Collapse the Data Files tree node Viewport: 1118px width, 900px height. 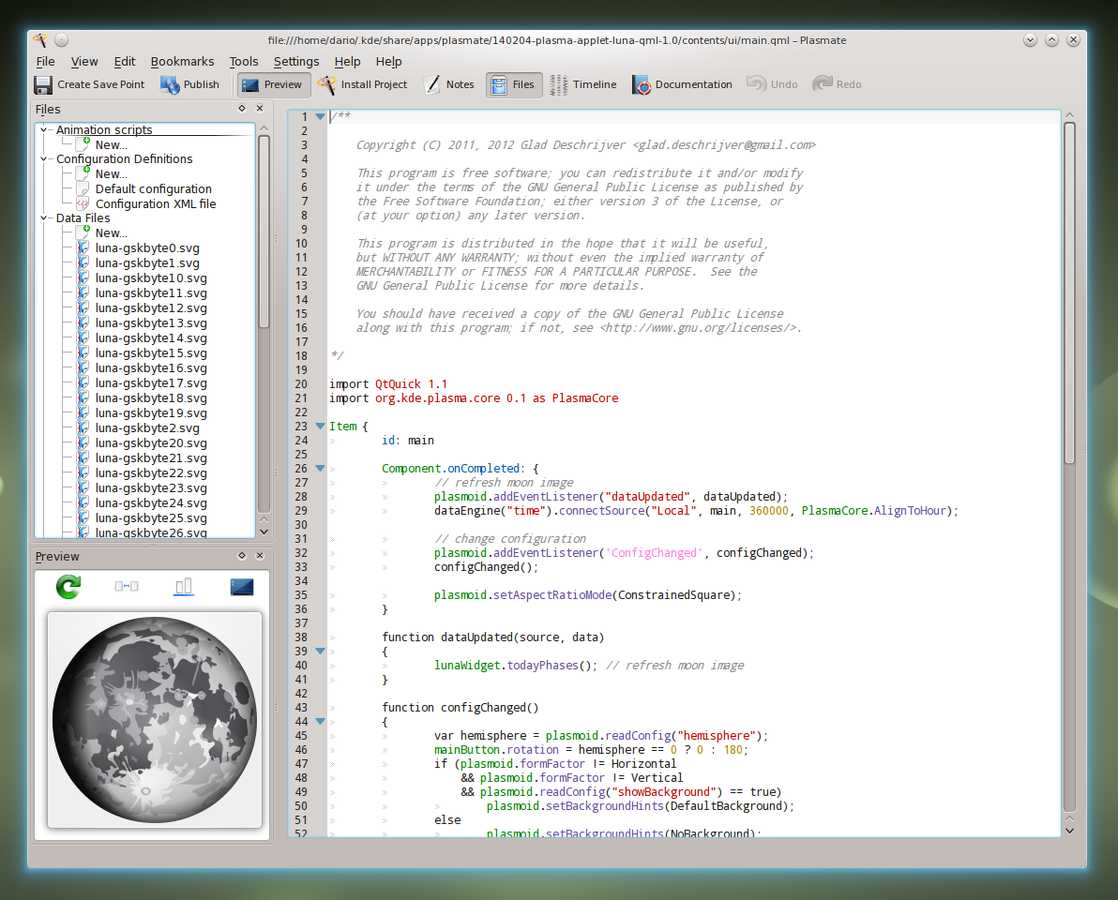44,218
